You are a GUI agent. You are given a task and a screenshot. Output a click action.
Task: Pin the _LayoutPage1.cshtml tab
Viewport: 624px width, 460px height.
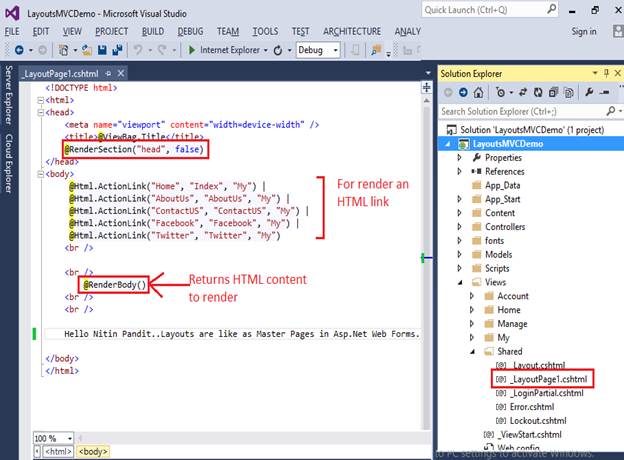109,74
